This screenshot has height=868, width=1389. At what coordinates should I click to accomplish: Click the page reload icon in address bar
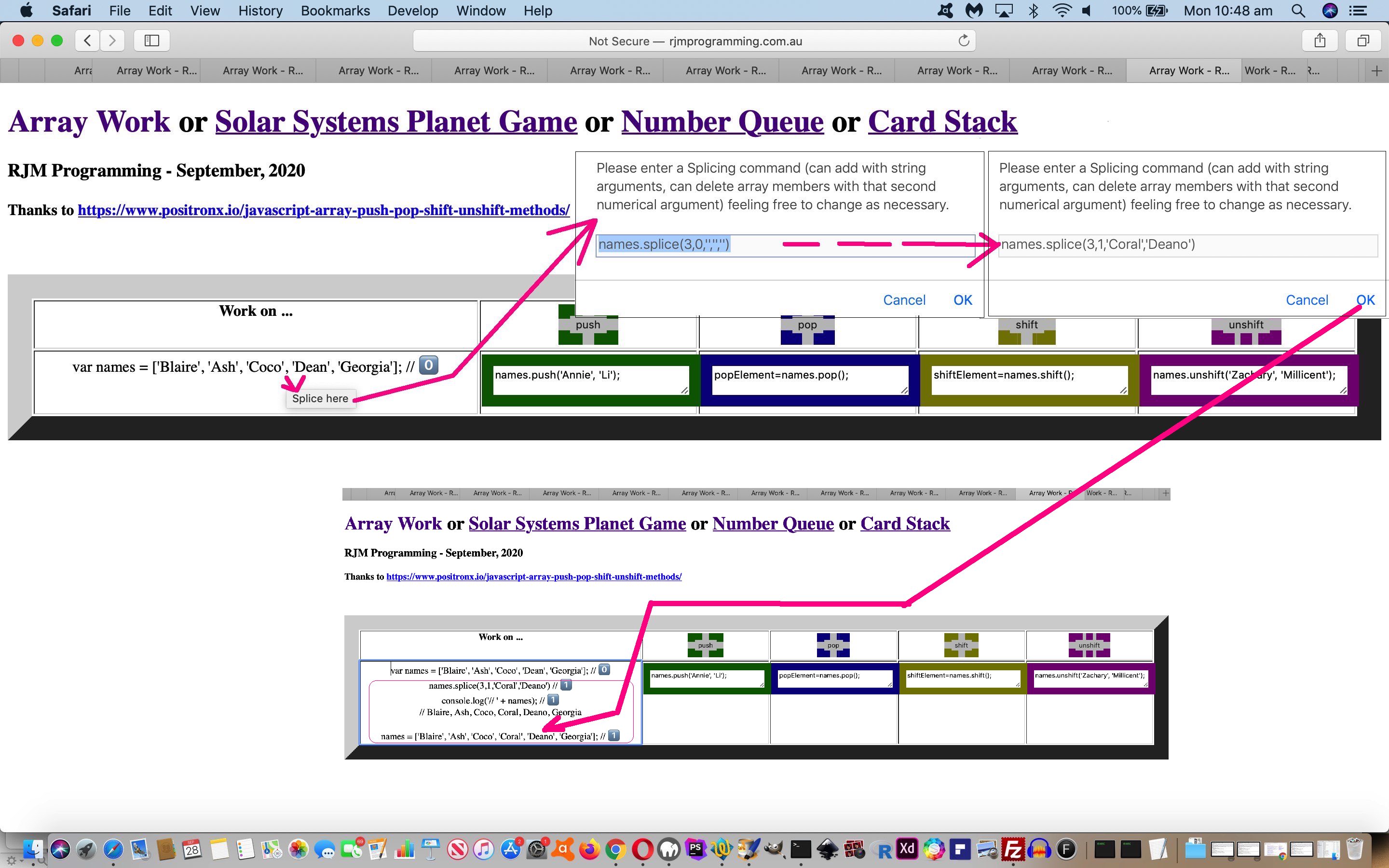(963, 40)
